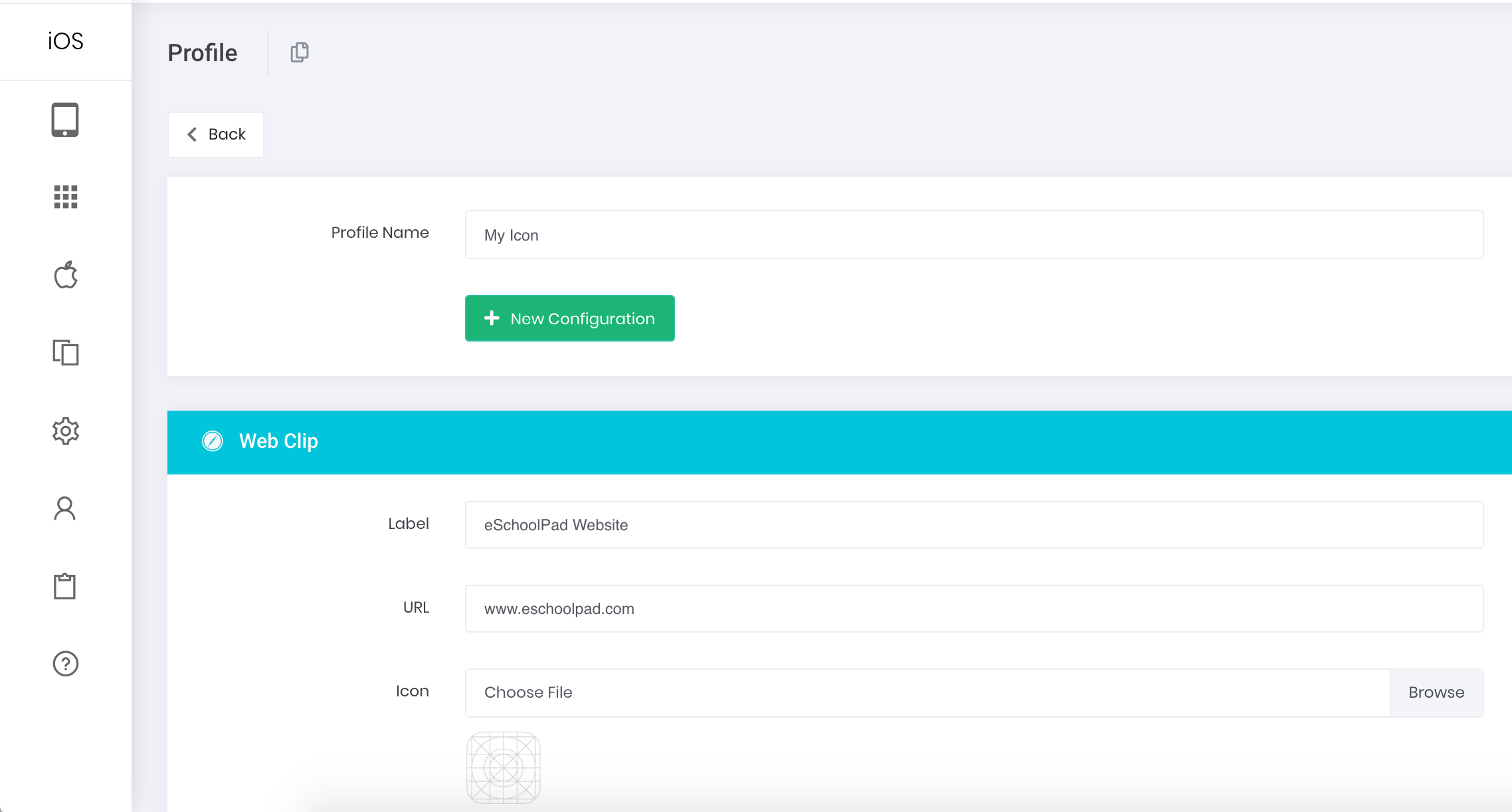Click the Apple logo sidebar icon

(x=65, y=274)
